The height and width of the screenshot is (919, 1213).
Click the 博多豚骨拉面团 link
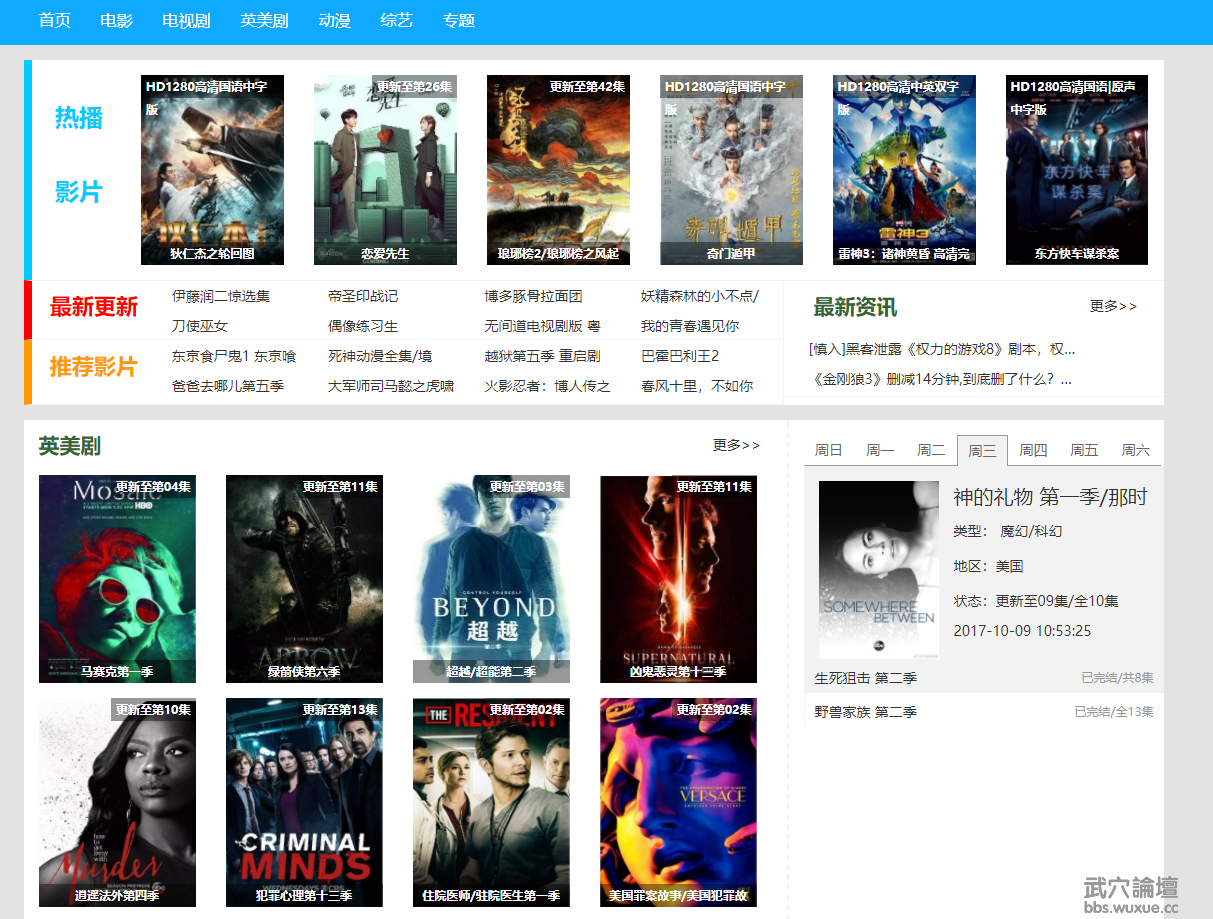pyautogui.click(x=534, y=296)
